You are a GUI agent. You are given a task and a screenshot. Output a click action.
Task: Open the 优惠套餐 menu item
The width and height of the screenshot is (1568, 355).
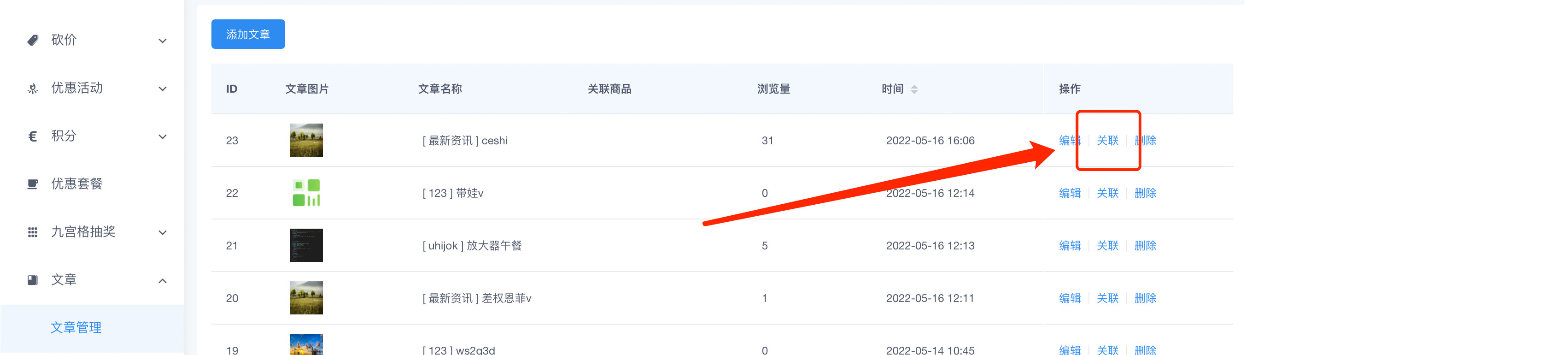pos(76,184)
